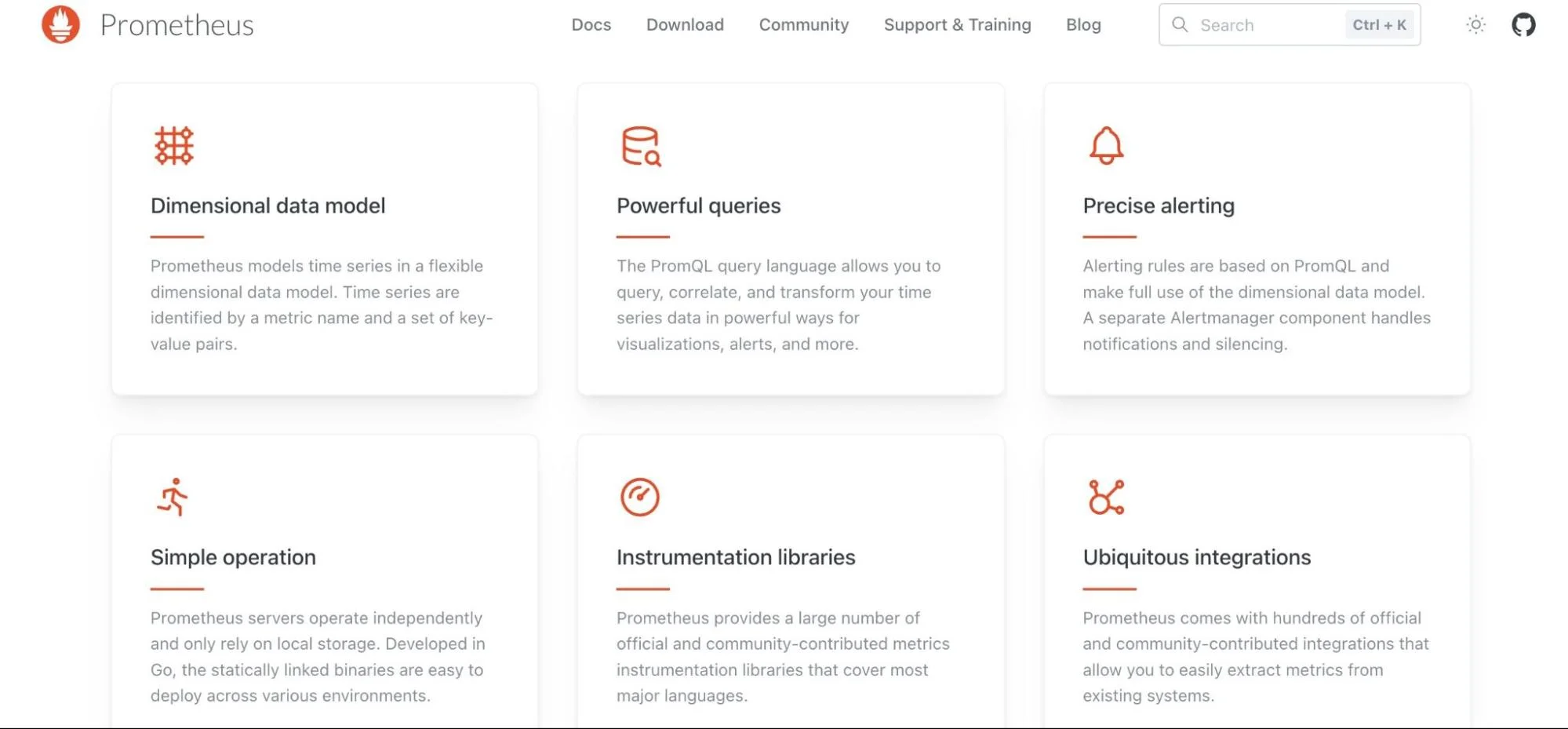This screenshot has width=1568, height=729.
Task: Click the 'Prometheus provides a large number' text
Action: pyautogui.click(x=783, y=657)
